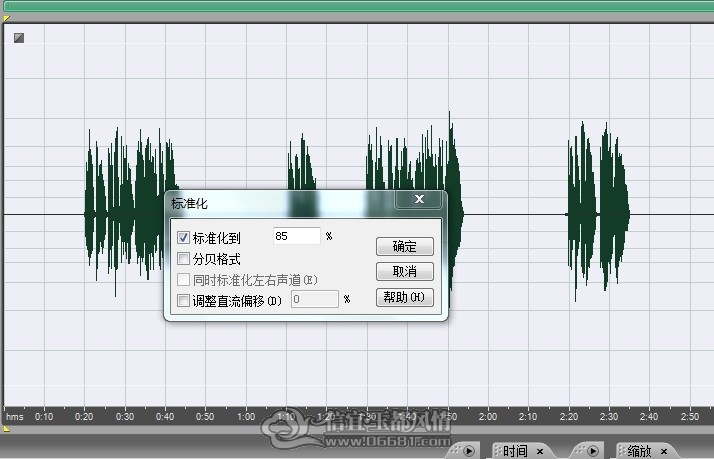Click 0:50 on the time ruler
The width and height of the screenshot is (714, 459).
[x=205, y=417]
